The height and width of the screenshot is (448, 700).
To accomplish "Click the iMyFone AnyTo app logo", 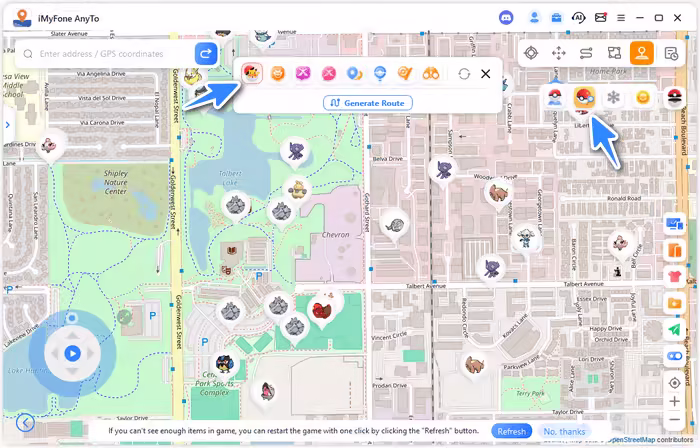I will [22, 18].
